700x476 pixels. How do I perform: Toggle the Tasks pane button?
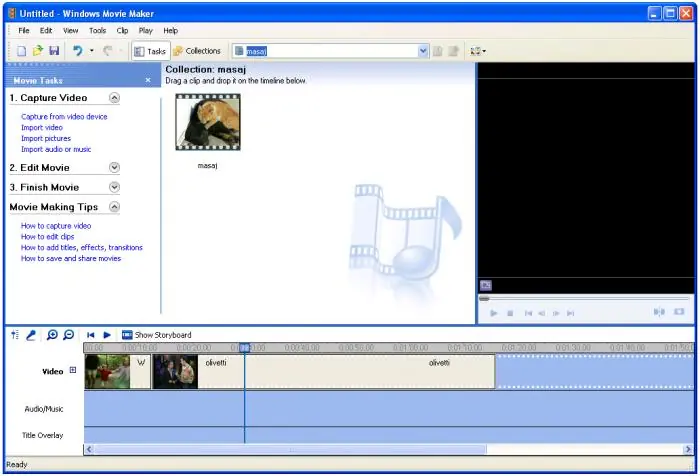[x=150, y=51]
